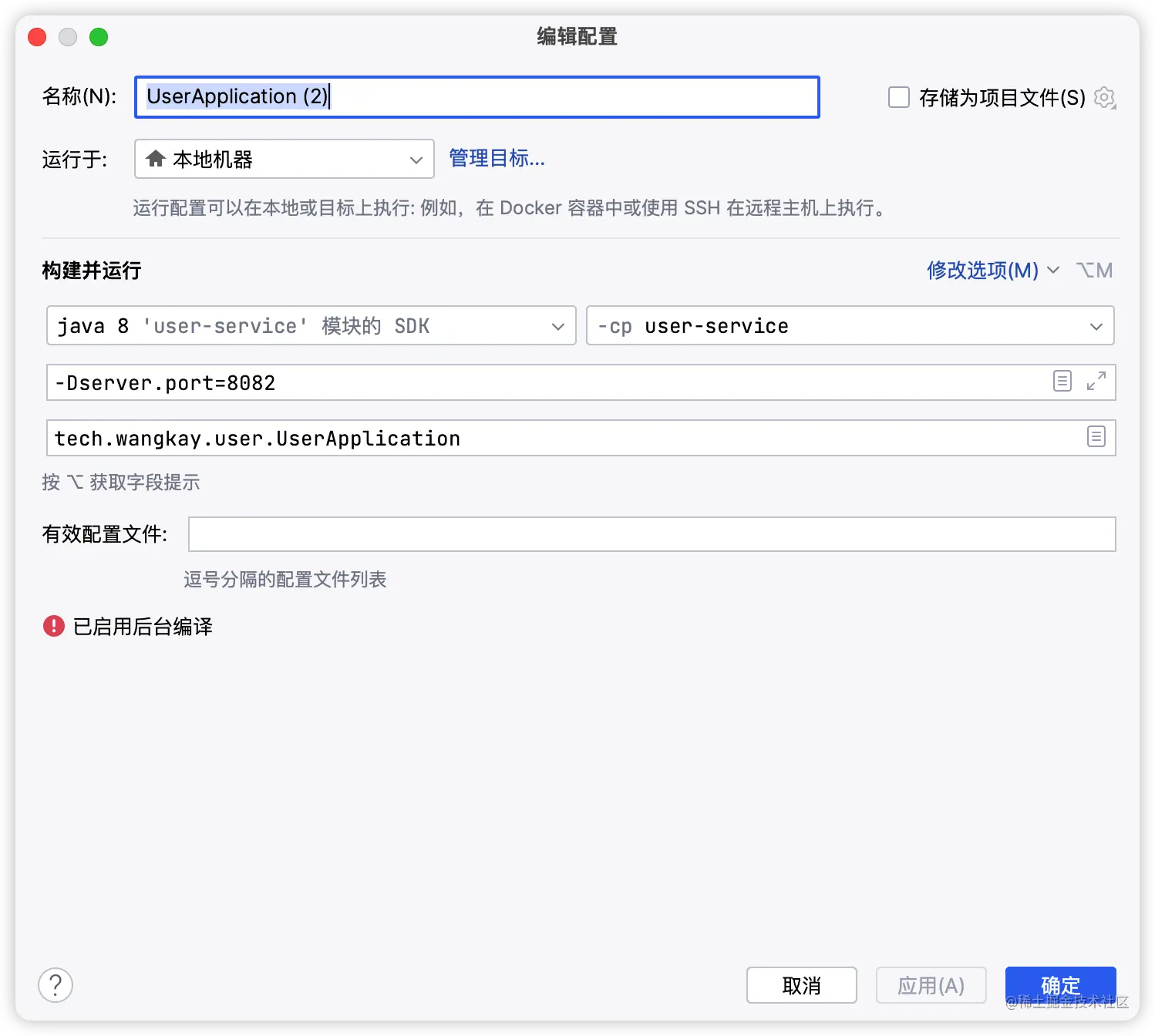Click the gear icon beside store as project file
Image resolution: width=1155 pixels, height=1036 pixels.
[x=1105, y=98]
